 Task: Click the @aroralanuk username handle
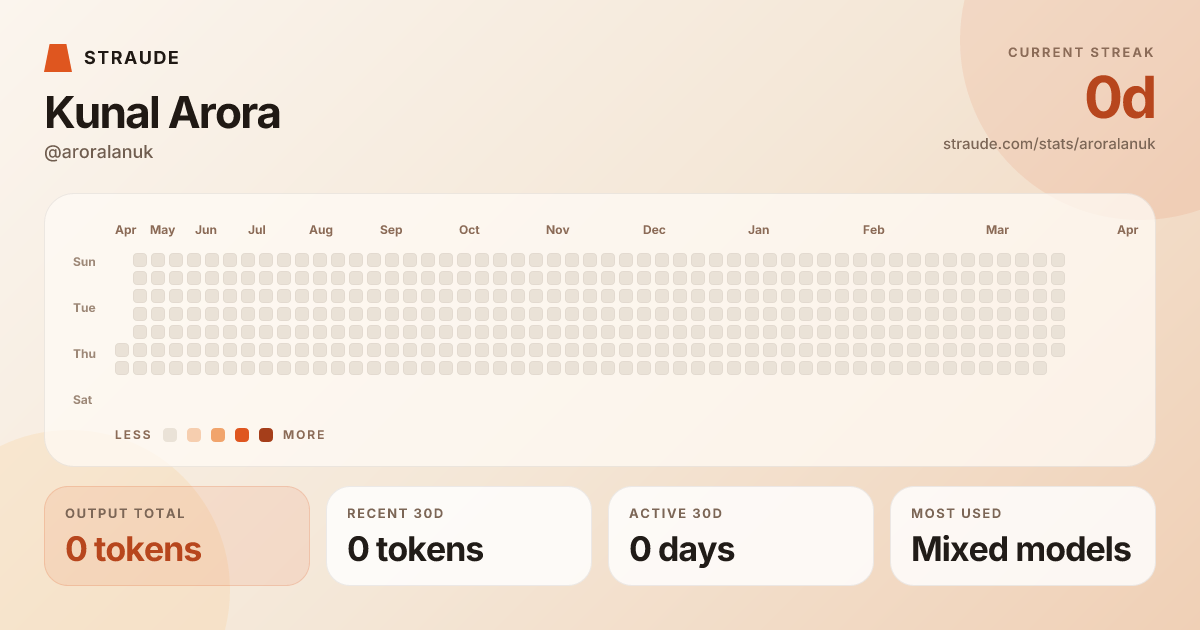pyautogui.click(x=99, y=152)
